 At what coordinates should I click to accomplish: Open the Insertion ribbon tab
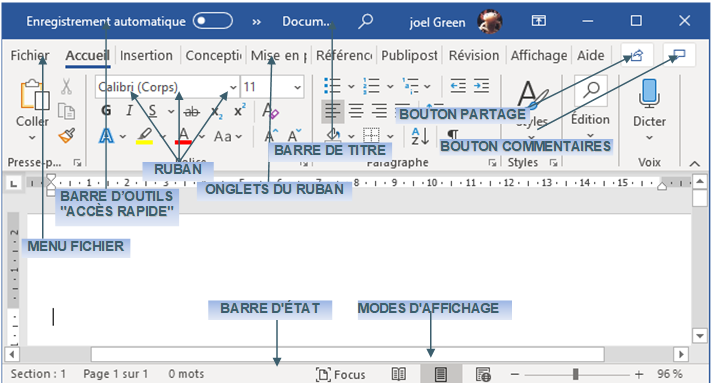tap(146, 55)
